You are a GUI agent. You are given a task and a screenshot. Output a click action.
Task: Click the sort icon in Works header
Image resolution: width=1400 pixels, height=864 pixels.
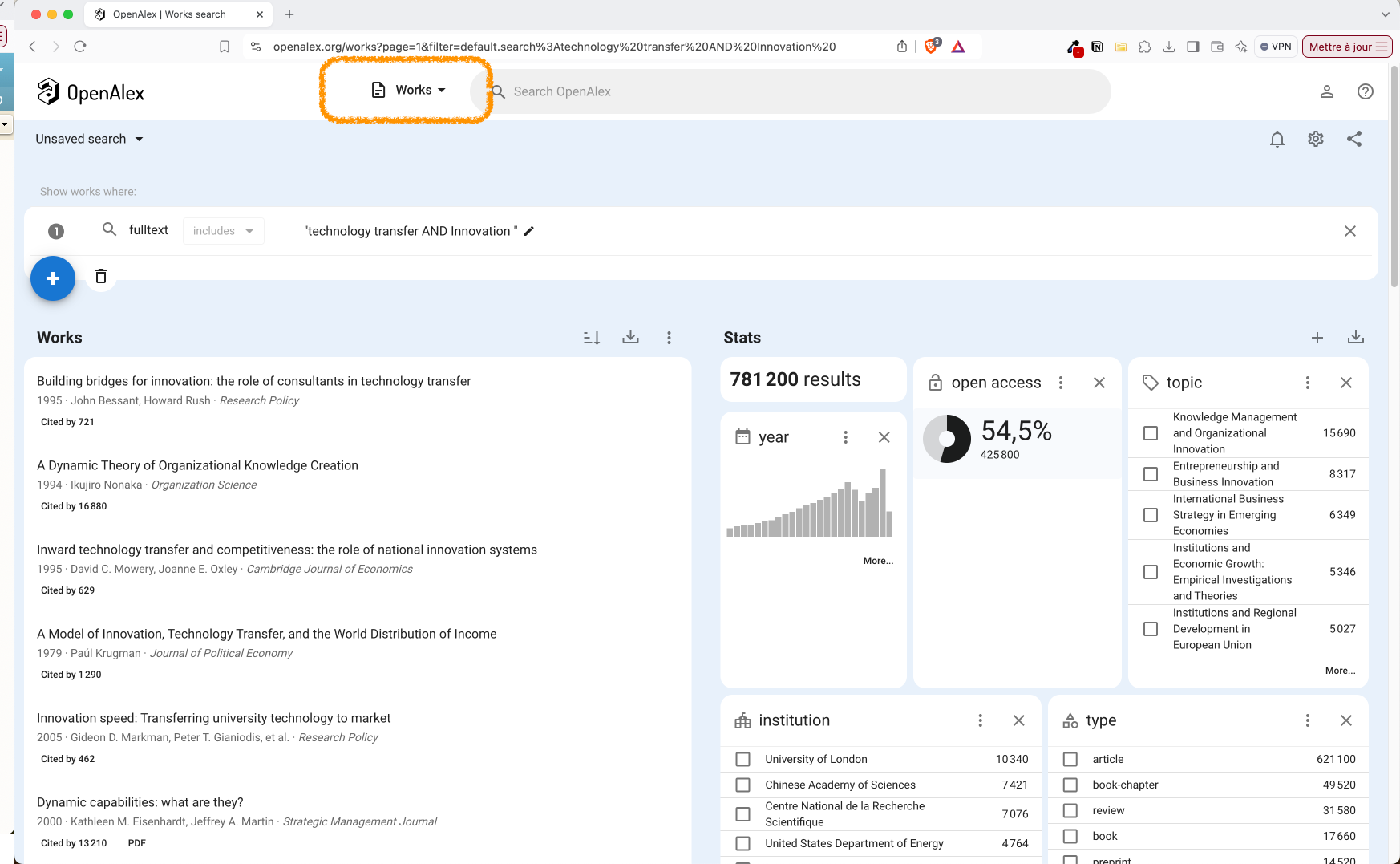(x=592, y=338)
